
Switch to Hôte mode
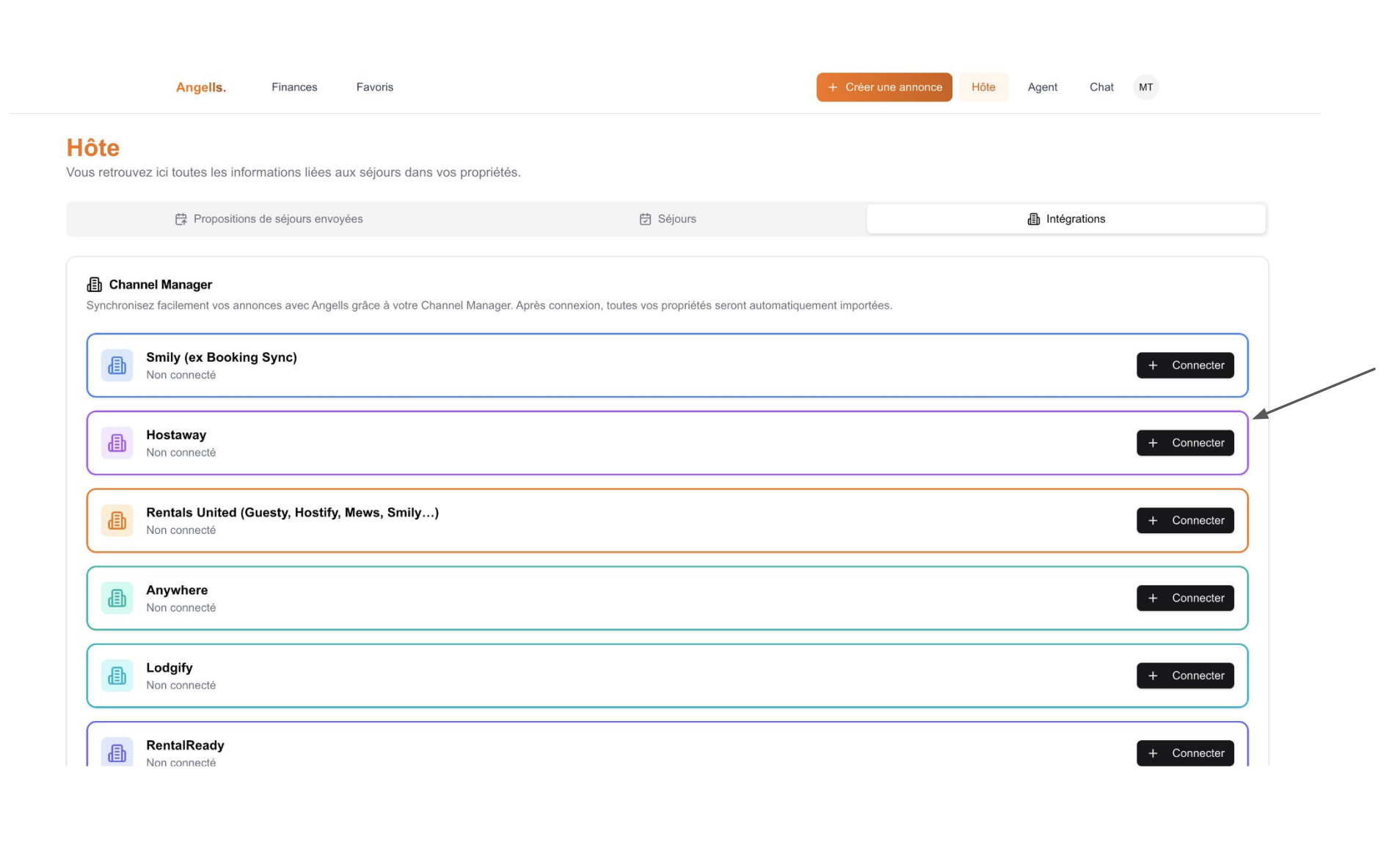(983, 87)
